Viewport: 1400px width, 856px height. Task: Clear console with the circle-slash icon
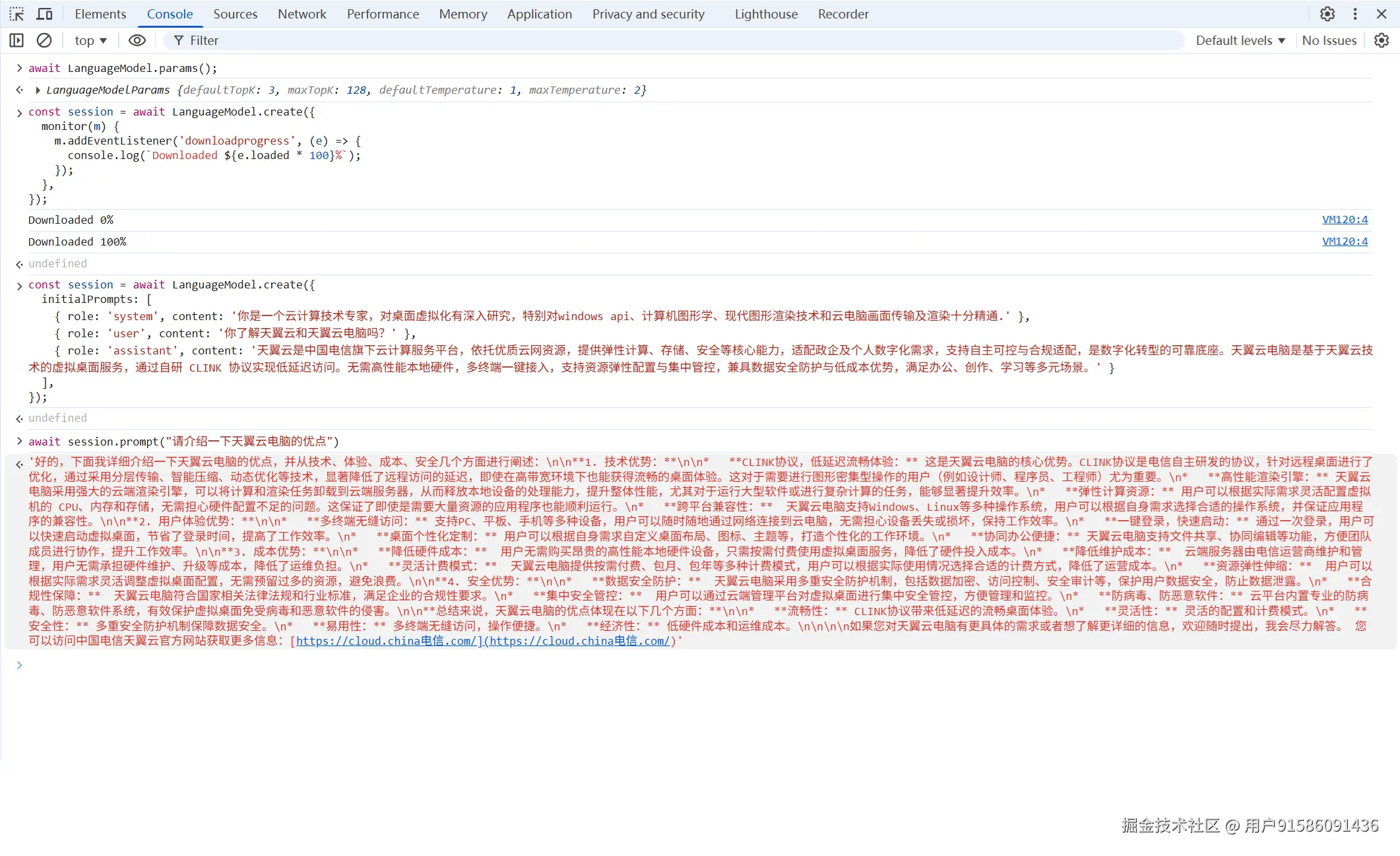pos(44,40)
